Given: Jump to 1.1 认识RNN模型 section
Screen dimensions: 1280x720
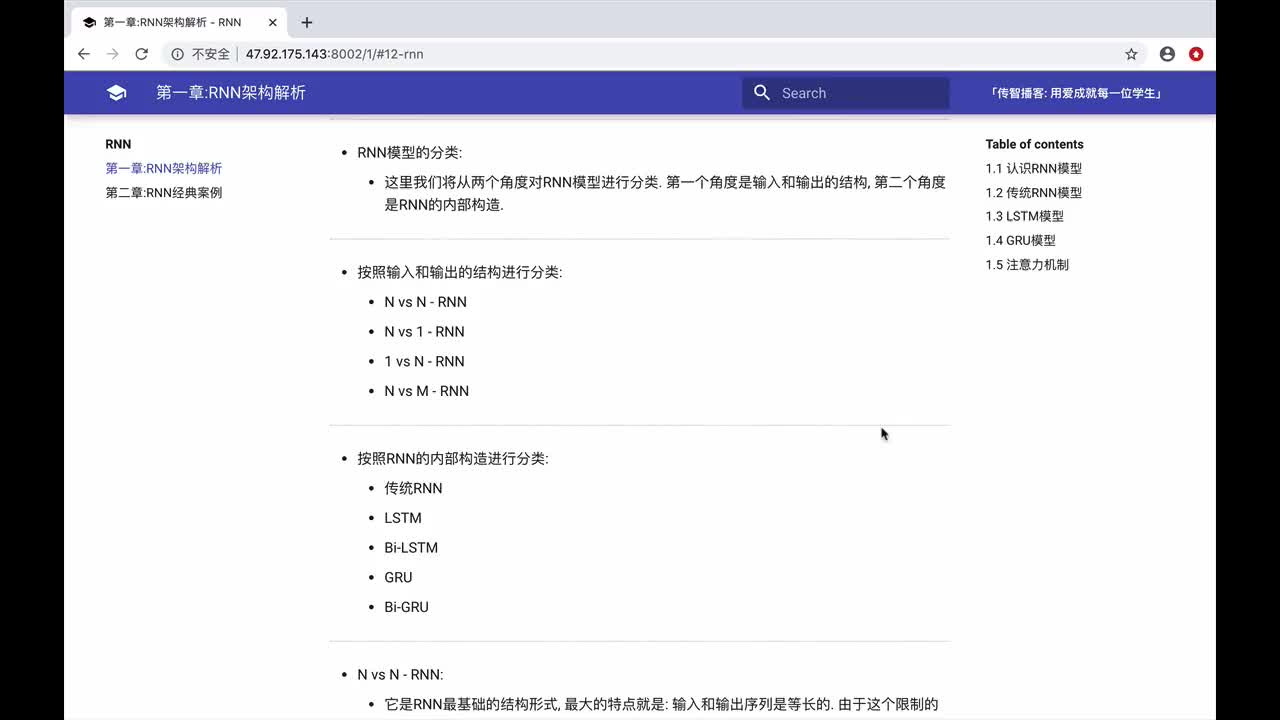Looking at the screenshot, I should pyautogui.click(x=1034, y=169).
